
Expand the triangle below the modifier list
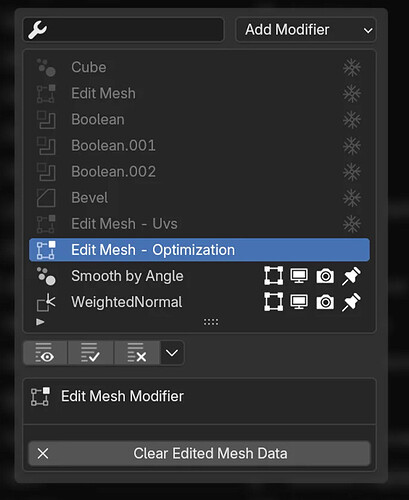point(40,322)
